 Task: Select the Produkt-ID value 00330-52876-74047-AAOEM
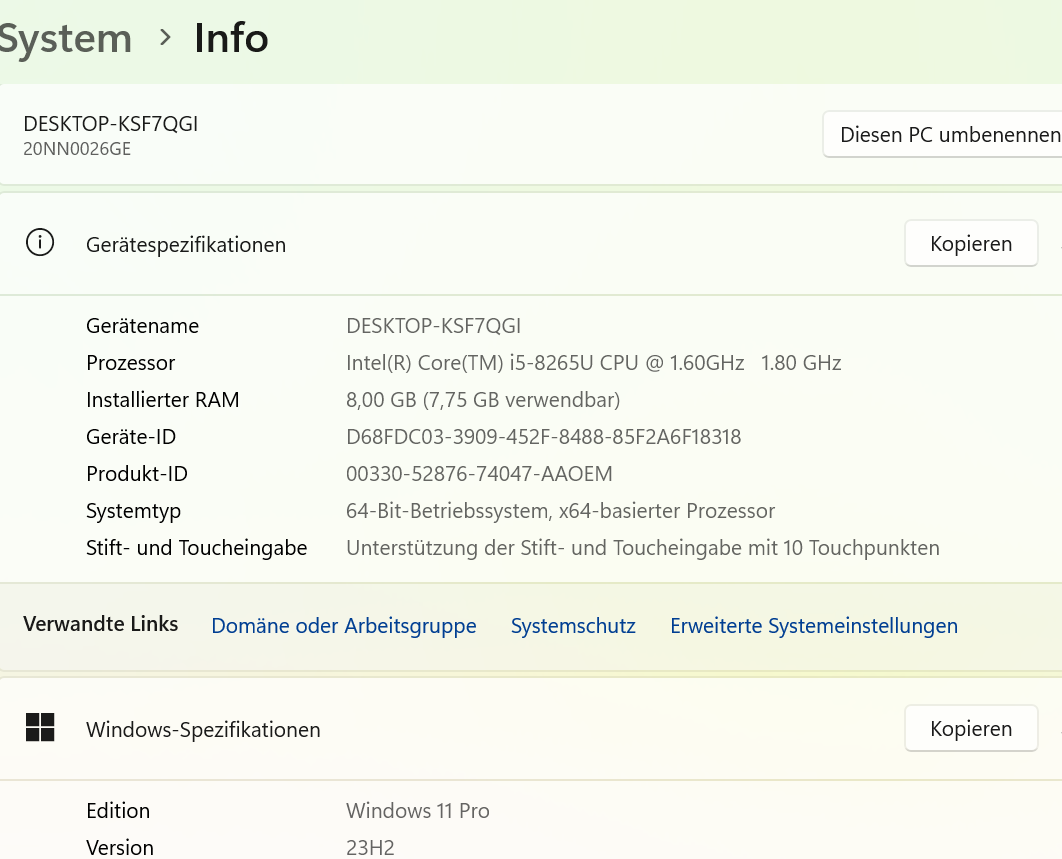[480, 474]
